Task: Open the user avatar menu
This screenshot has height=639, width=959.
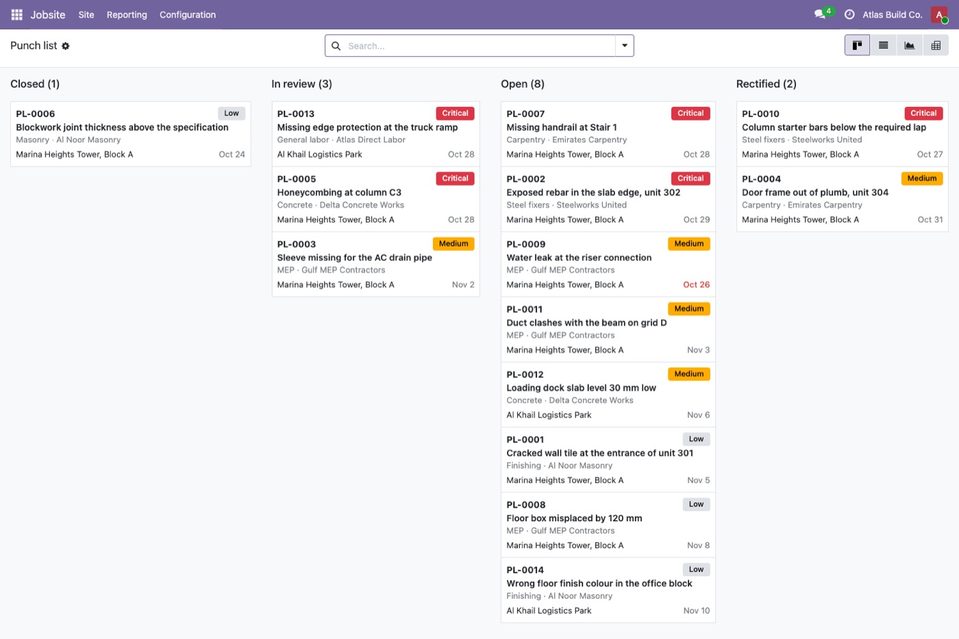Action: [939, 14]
